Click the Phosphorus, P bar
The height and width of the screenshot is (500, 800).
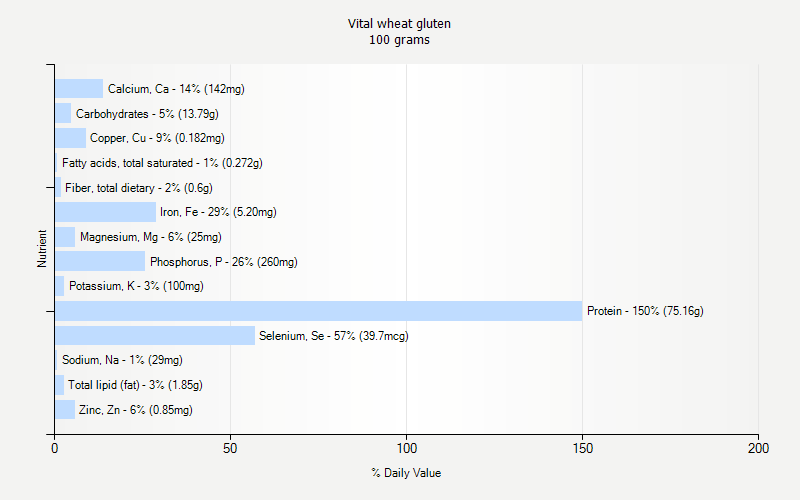click(100, 262)
